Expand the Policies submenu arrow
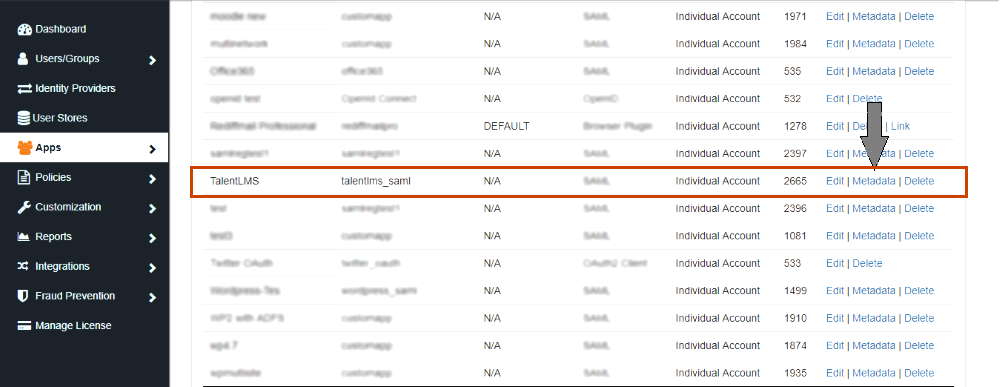This screenshot has width=1000, height=387. (x=152, y=179)
